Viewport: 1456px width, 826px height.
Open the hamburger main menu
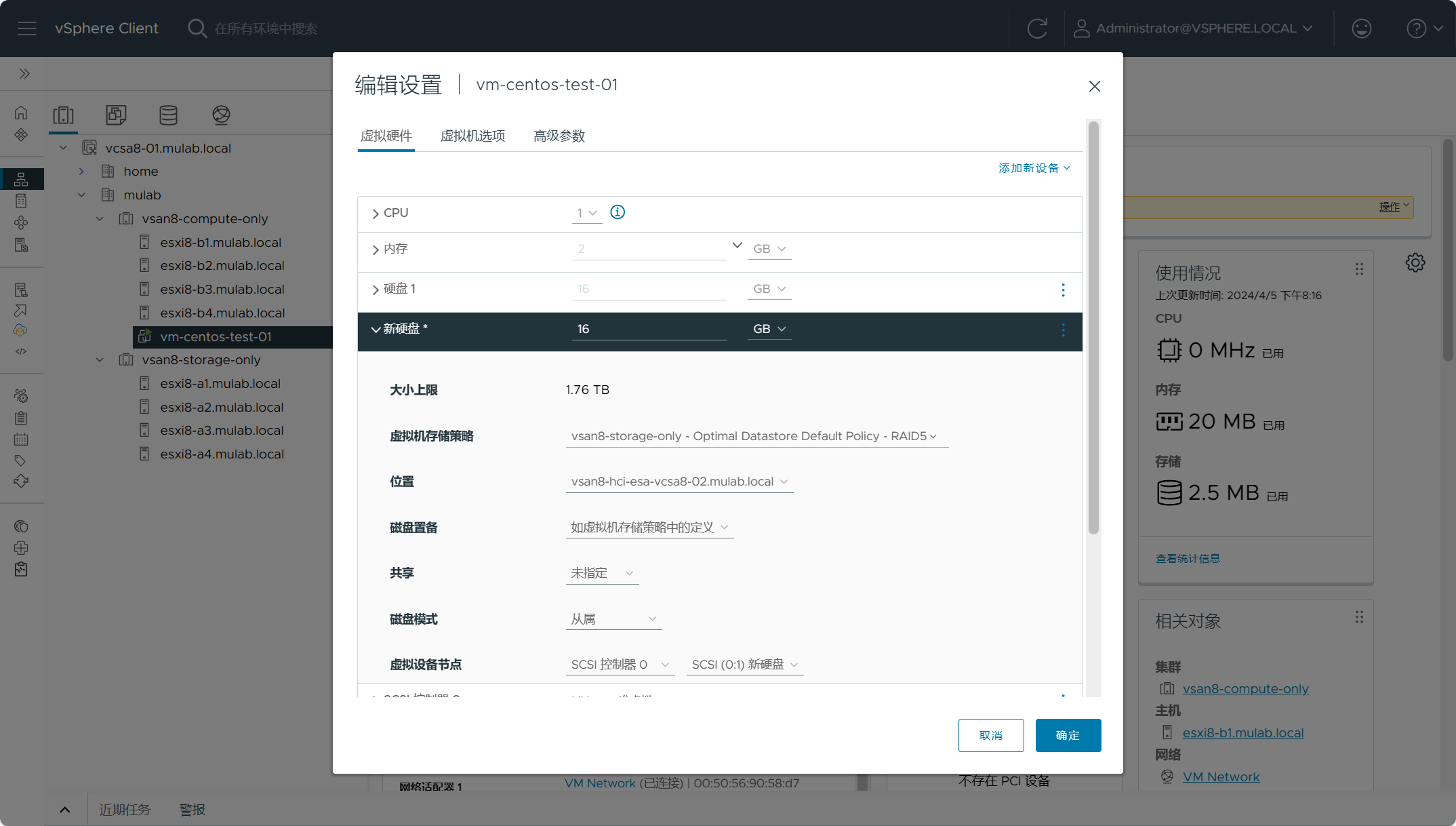point(27,28)
